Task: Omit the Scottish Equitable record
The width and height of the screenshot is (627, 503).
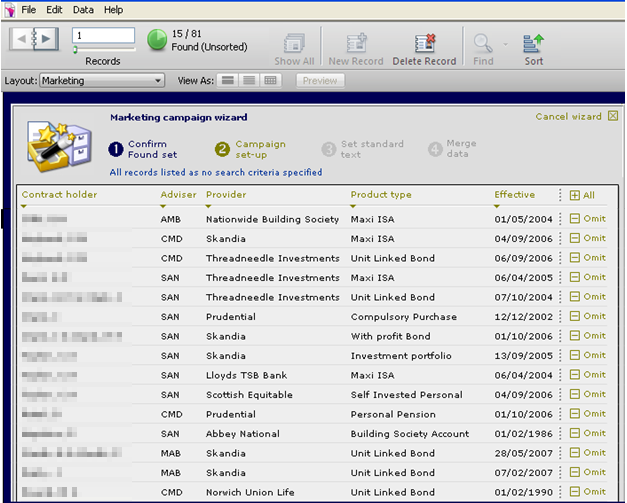Action: click(587, 394)
